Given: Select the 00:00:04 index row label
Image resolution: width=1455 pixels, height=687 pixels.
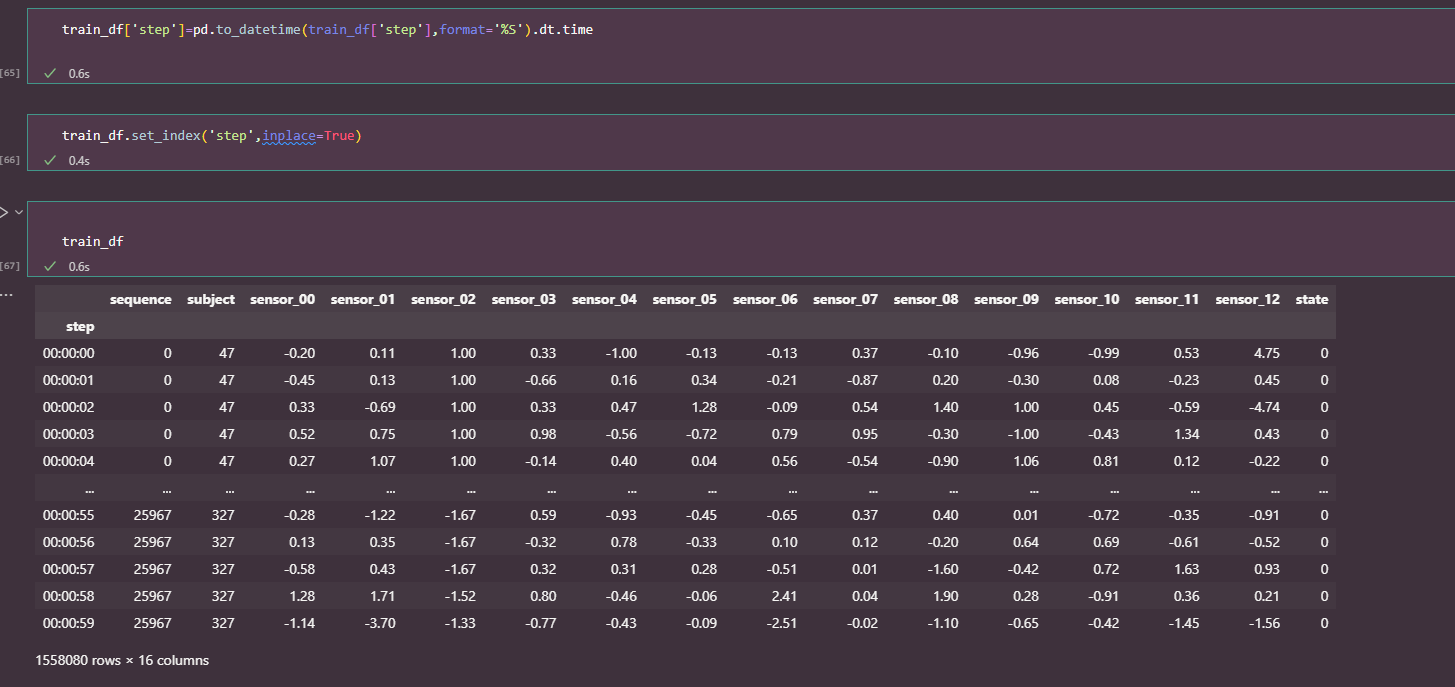Looking at the screenshot, I should (x=69, y=461).
